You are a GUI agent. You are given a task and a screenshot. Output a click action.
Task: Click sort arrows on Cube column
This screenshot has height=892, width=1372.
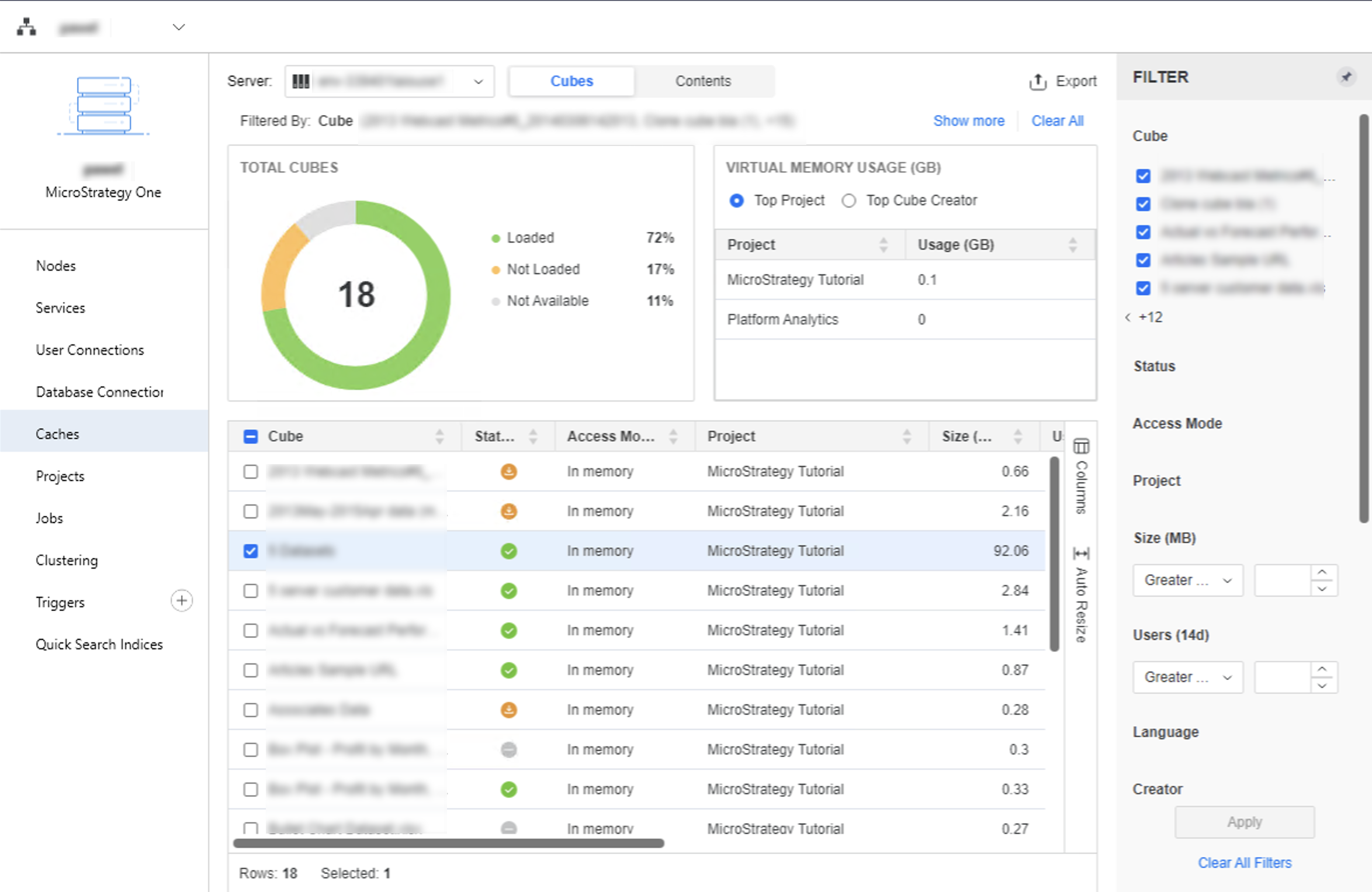point(439,436)
